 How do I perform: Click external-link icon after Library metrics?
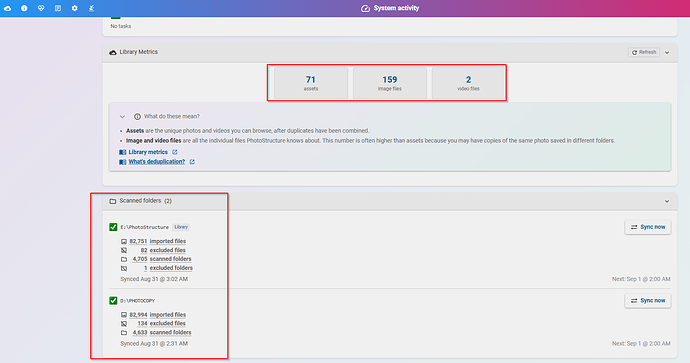click(175, 152)
